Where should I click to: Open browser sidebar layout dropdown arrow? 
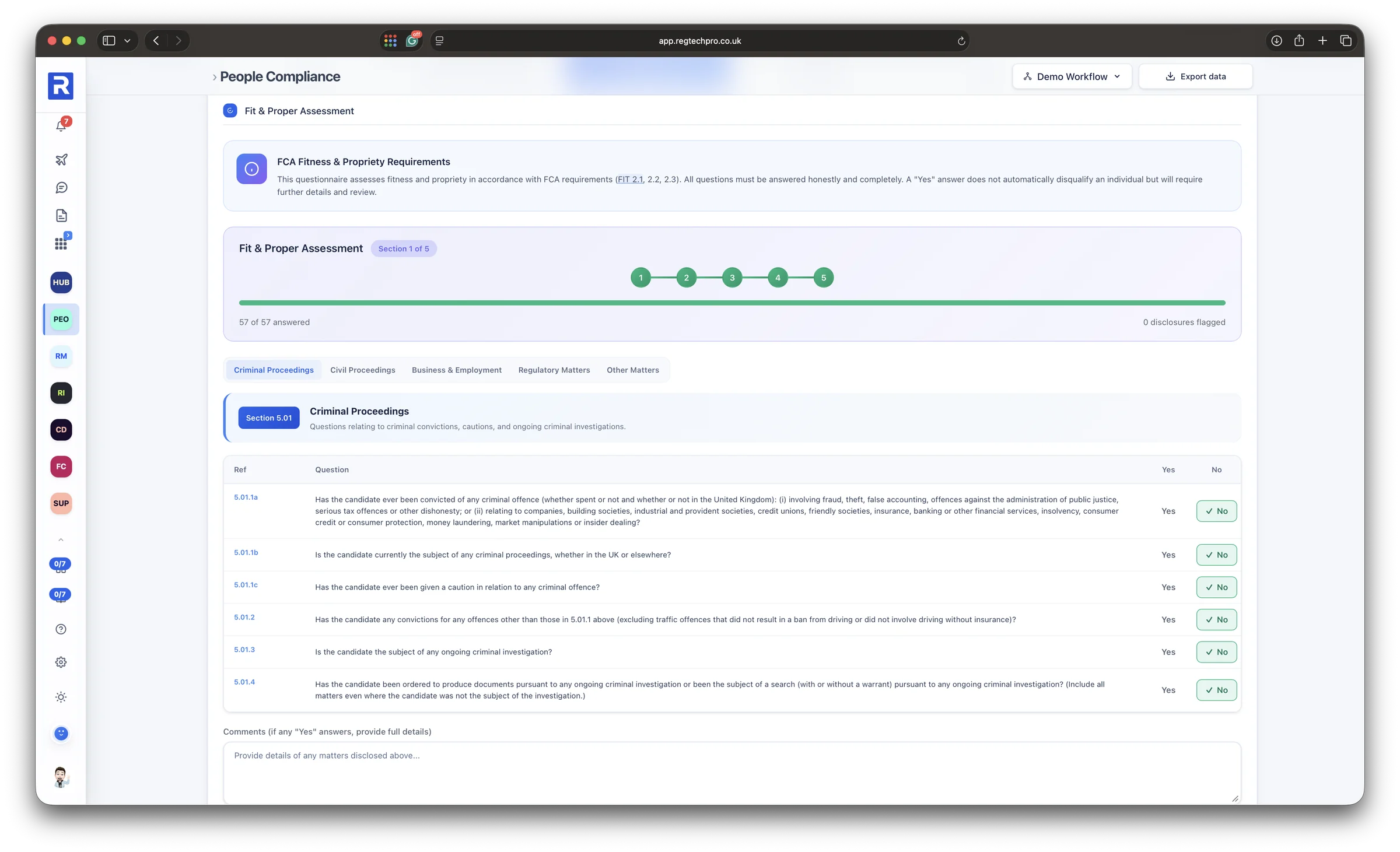click(127, 41)
